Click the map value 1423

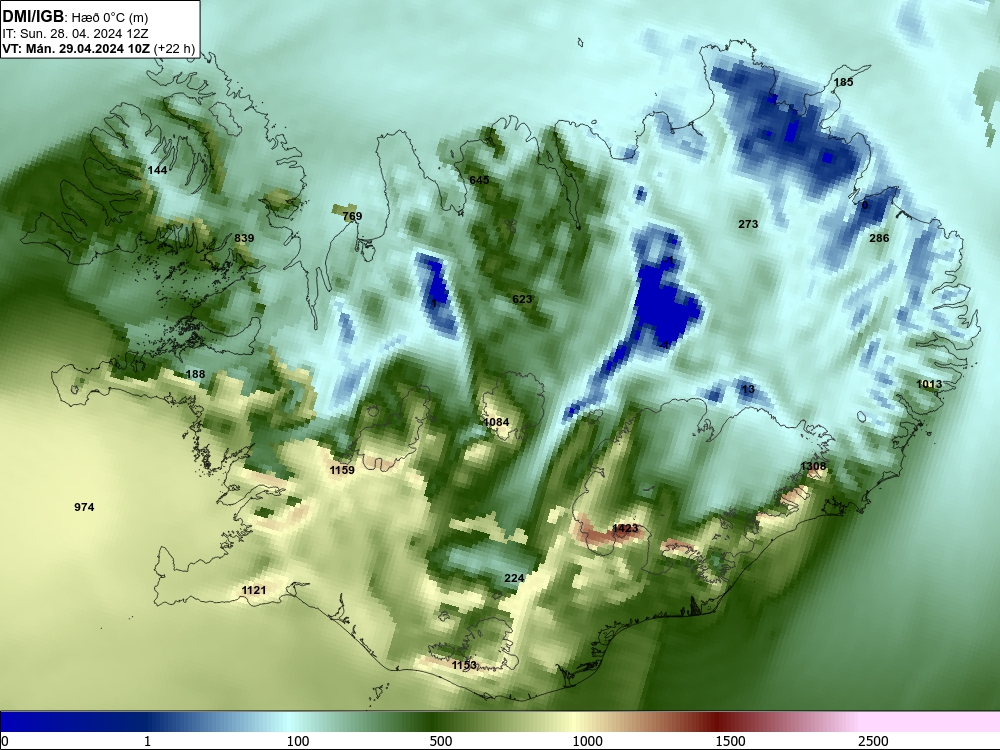click(625, 528)
